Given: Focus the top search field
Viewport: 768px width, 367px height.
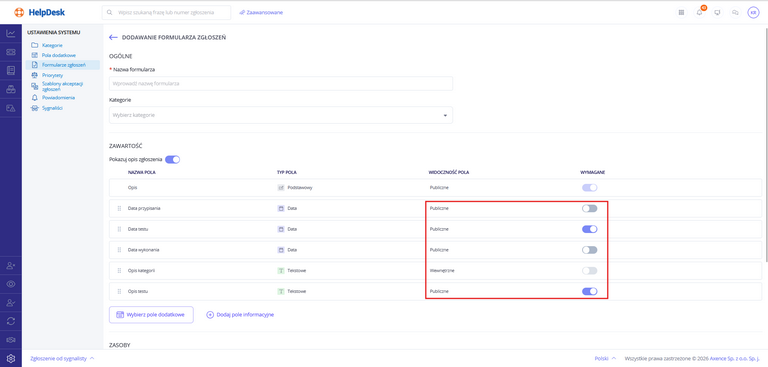Looking at the screenshot, I should (167, 13).
